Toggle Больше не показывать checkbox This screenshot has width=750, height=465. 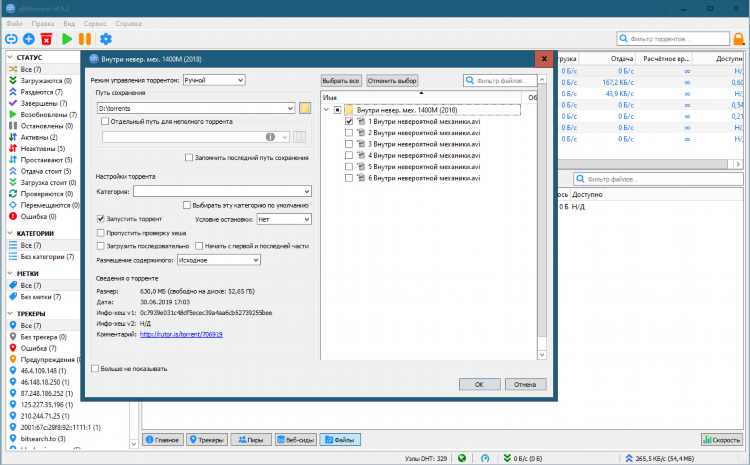pyautogui.click(x=95, y=369)
